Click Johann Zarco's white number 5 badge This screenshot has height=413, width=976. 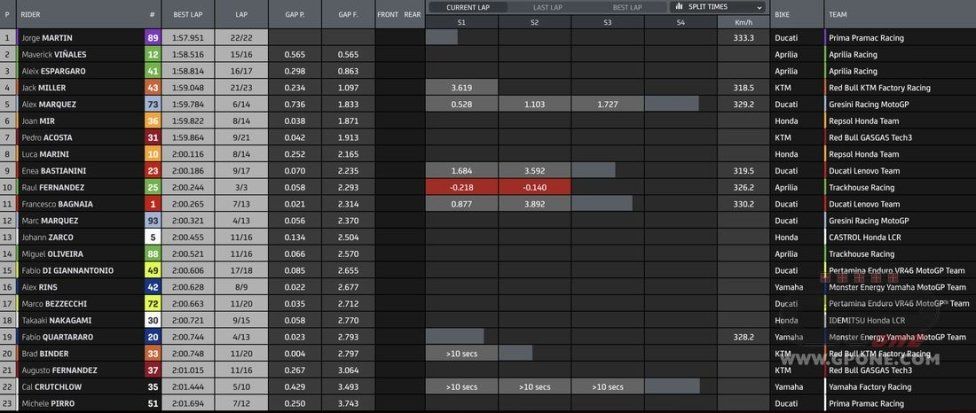152,237
